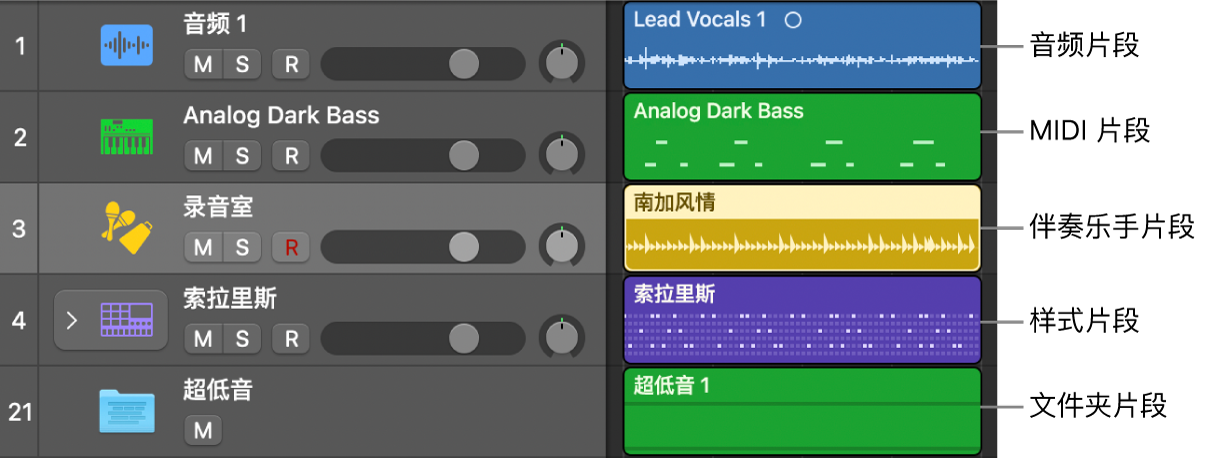Select the Lead Vocals 1 audio region

tap(802, 45)
